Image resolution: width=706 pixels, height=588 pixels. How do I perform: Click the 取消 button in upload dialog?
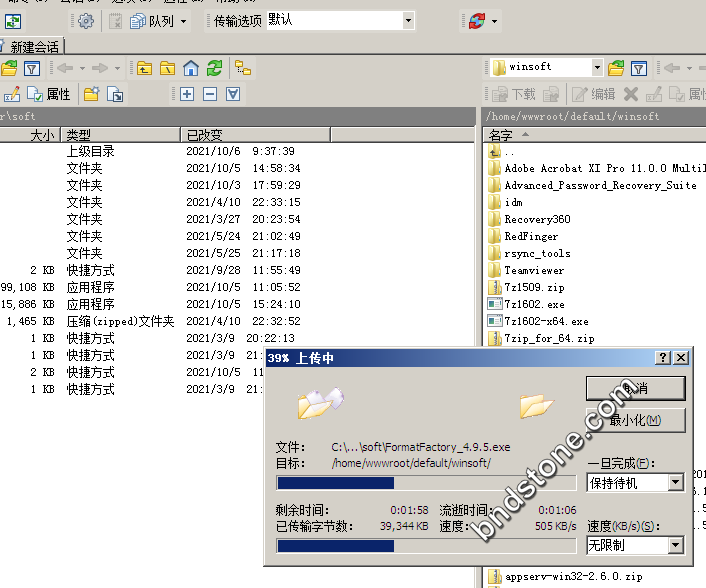click(x=635, y=388)
